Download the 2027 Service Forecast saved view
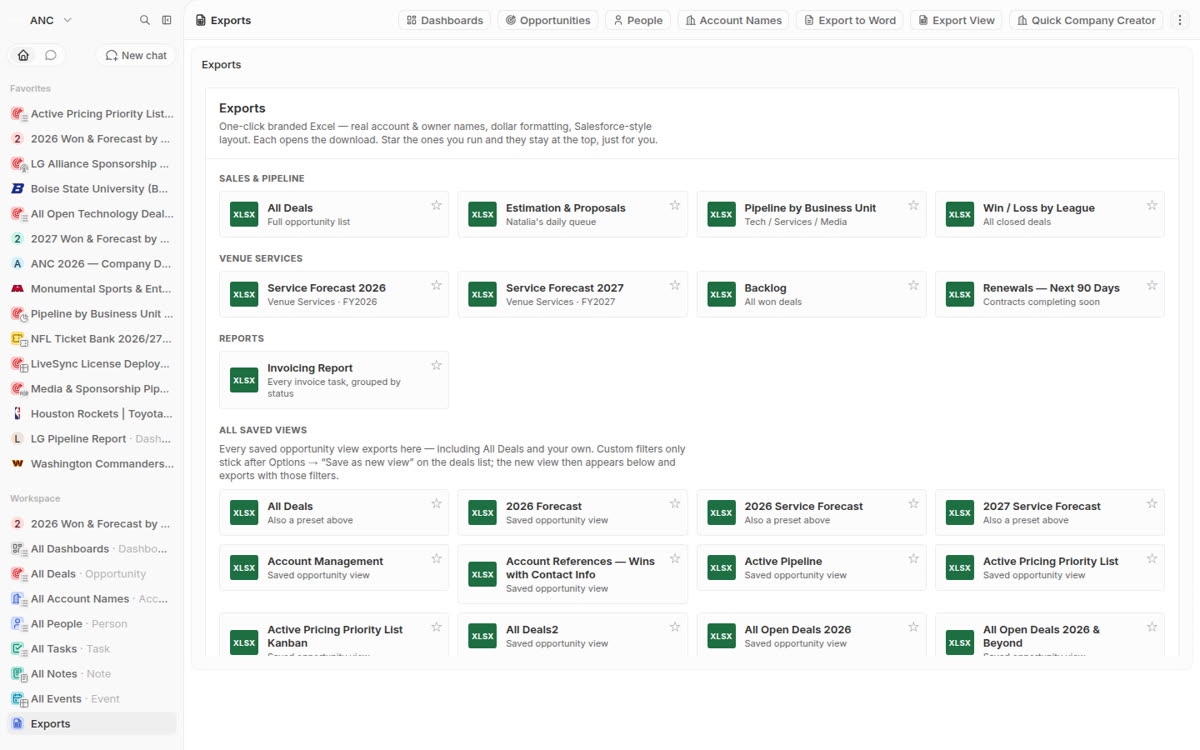 click(1049, 512)
